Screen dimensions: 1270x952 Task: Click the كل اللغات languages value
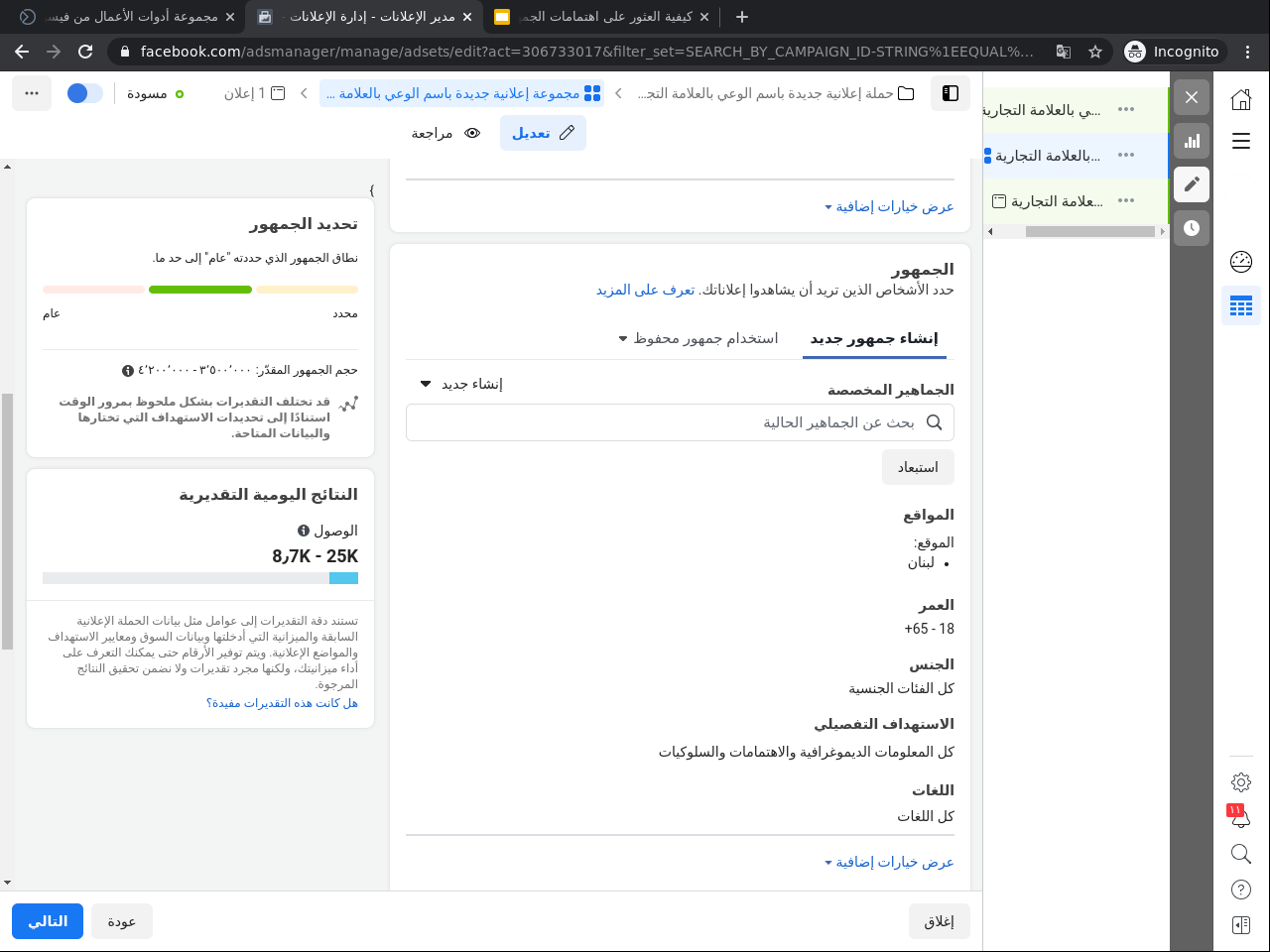pos(926,816)
